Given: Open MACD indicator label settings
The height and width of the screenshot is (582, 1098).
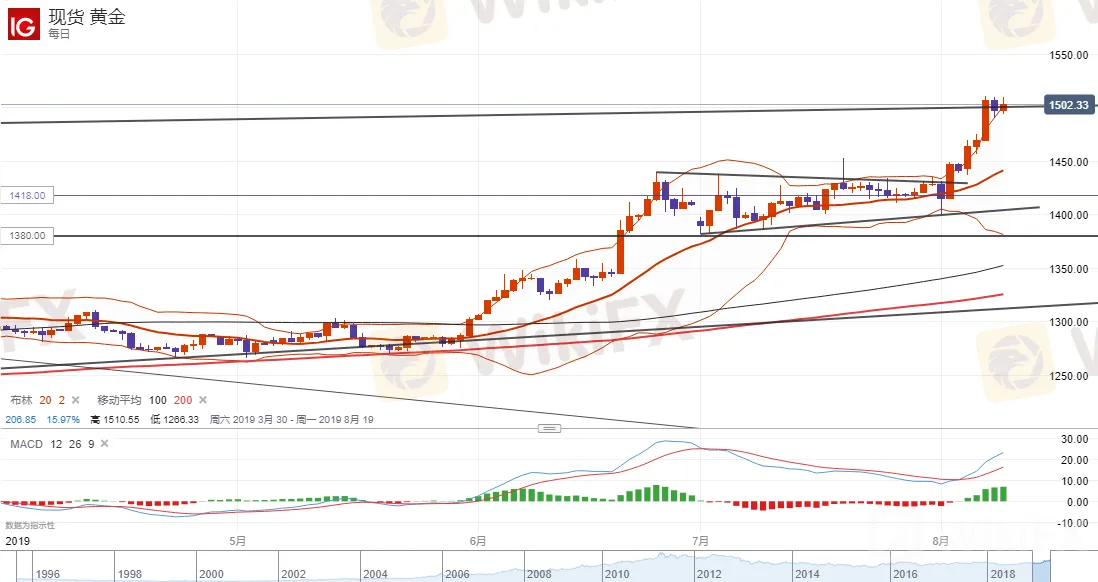Looking at the screenshot, I should [x=27, y=444].
